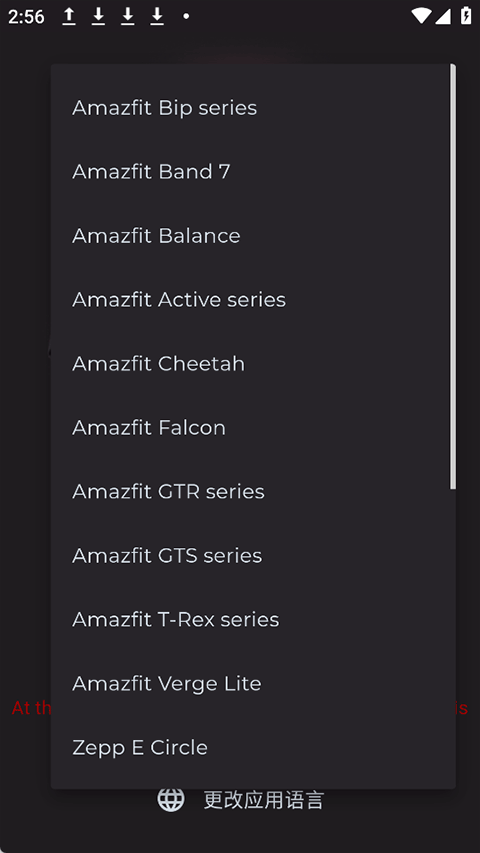Viewport: 480px width, 853px height.
Task: Tap the battery charging icon
Action: click(466, 16)
